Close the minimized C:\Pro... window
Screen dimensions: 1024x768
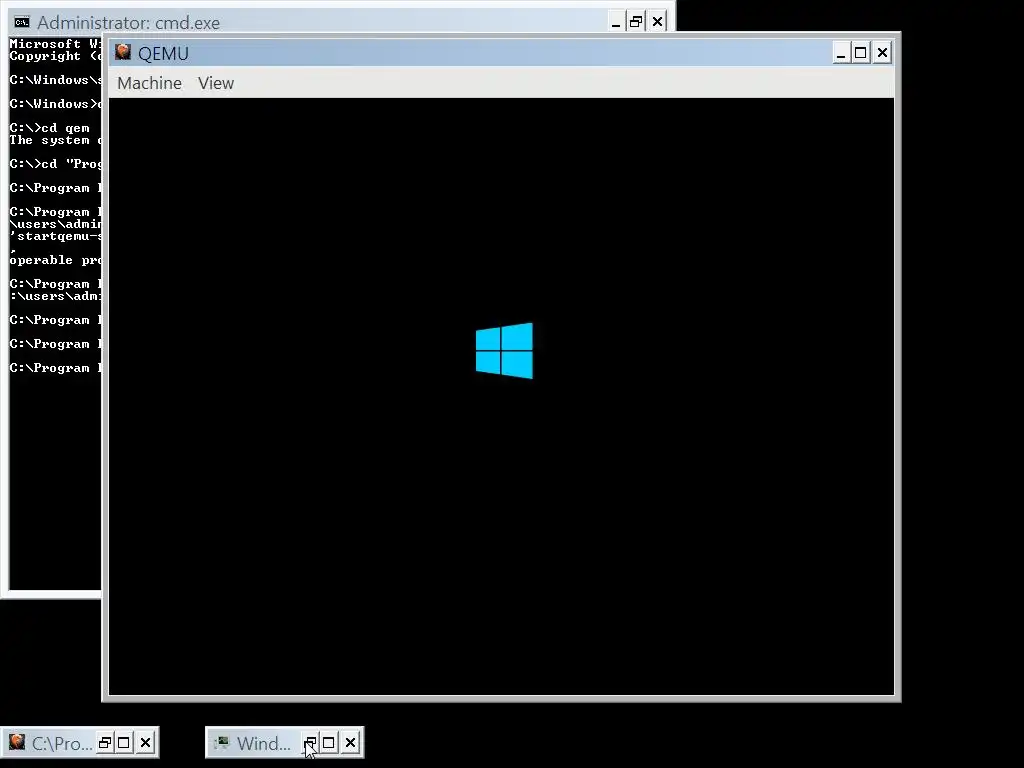[145, 743]
